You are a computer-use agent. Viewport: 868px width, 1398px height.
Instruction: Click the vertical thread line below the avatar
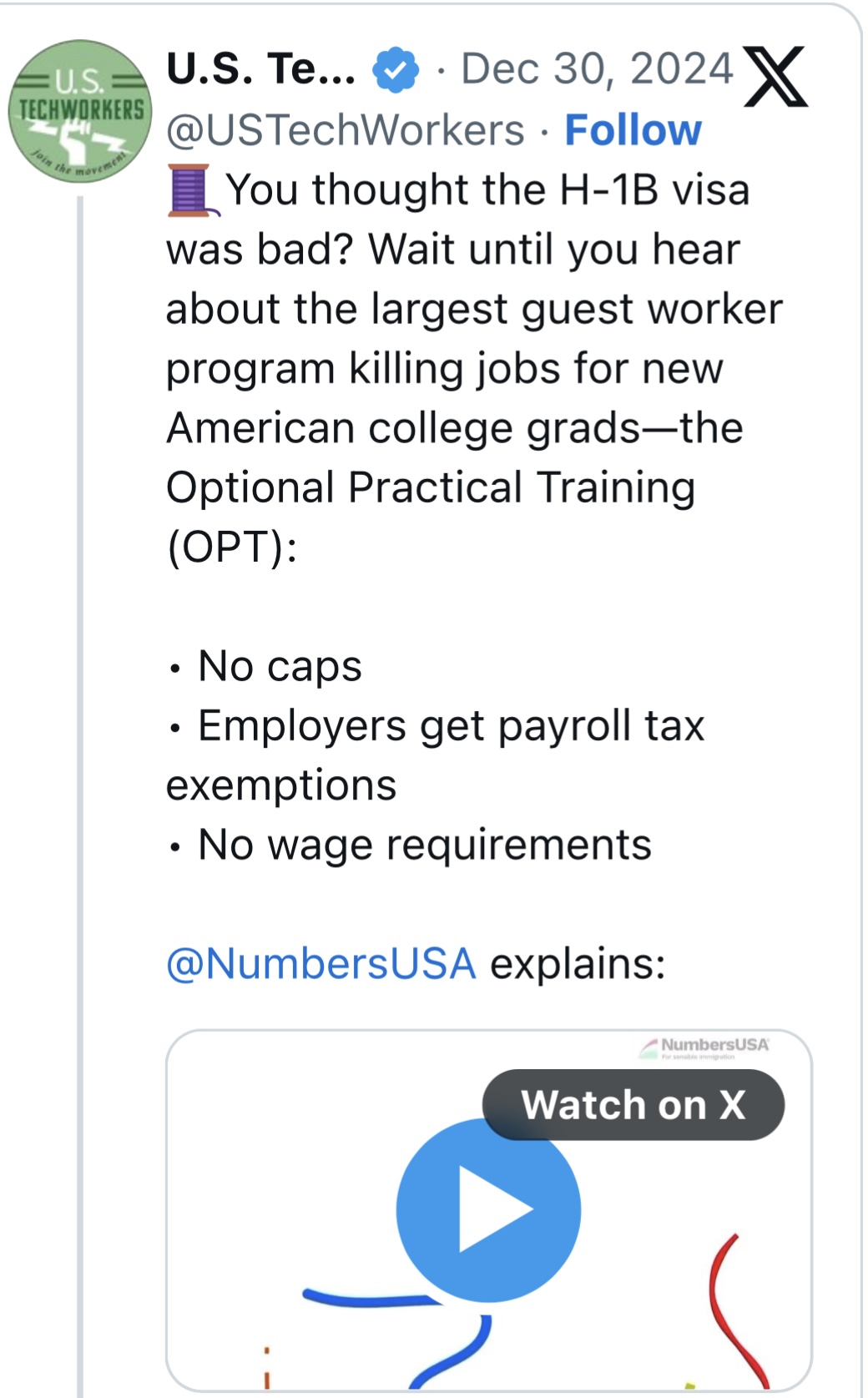[80, 793]
